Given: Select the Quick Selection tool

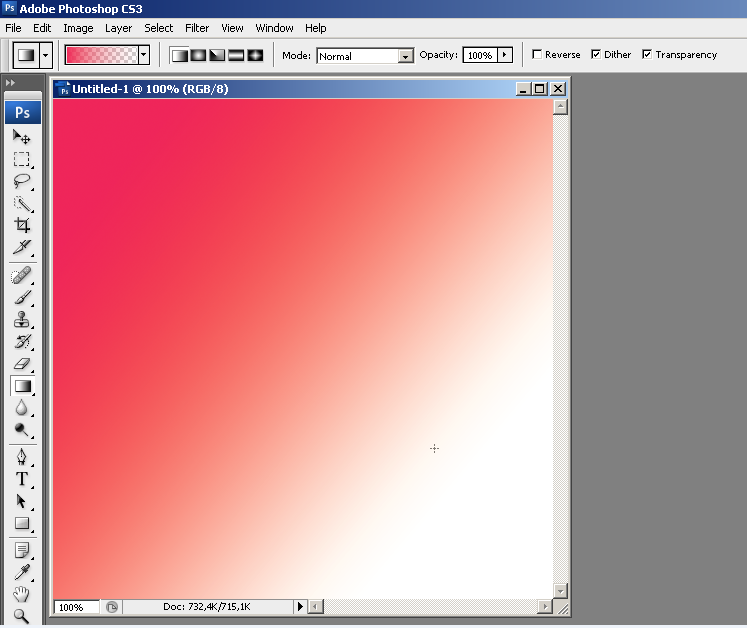Looking at the screenshot, I should [22, 204].
